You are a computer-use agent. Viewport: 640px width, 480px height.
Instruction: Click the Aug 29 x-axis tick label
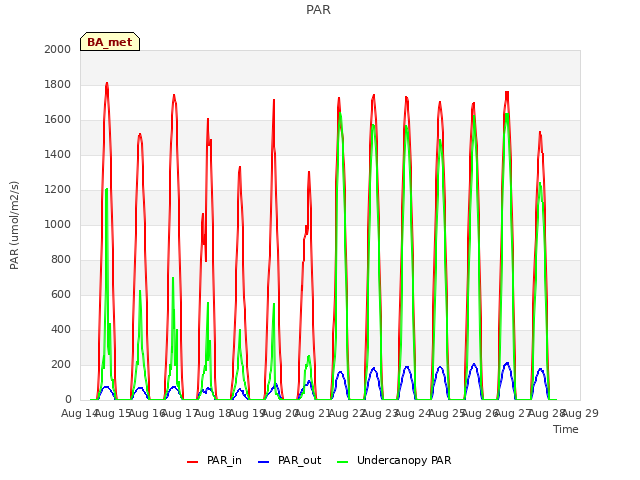(x=580, y=413)
